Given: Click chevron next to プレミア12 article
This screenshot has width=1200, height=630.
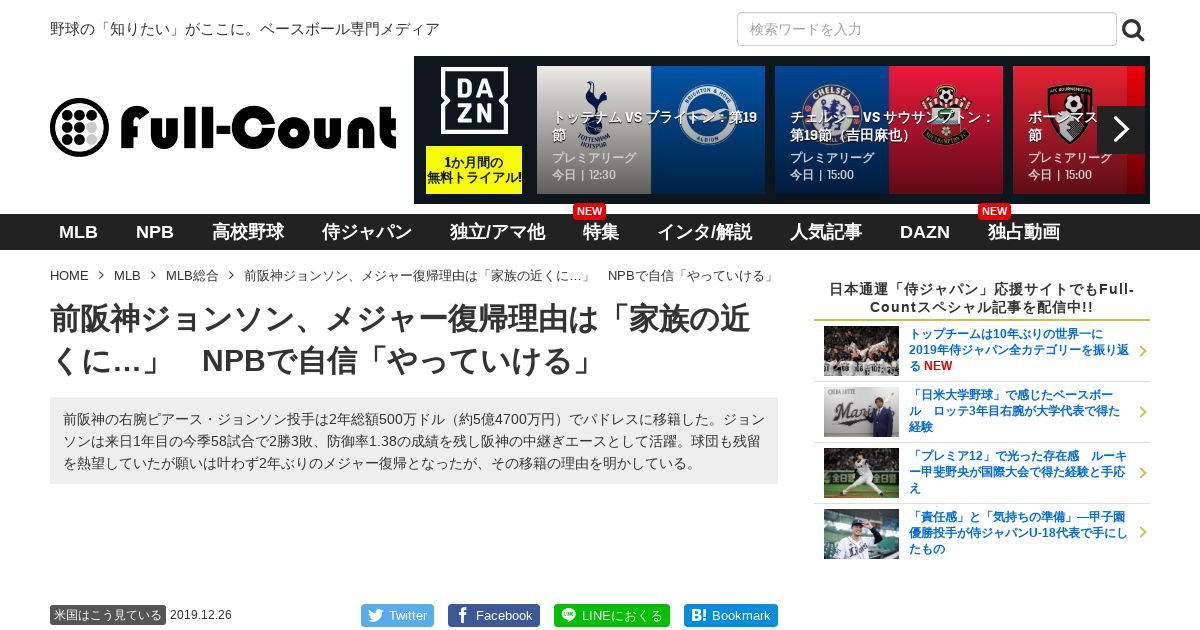Looking at the screenshot, I should pos(1143,473).
